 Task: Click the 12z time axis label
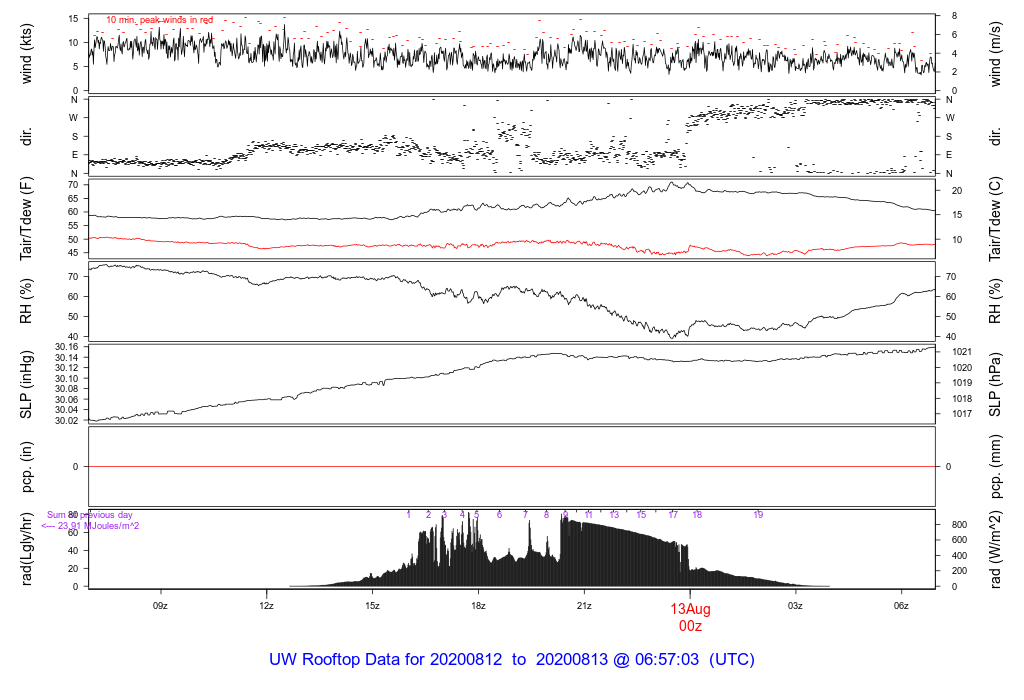coord(266,606)
